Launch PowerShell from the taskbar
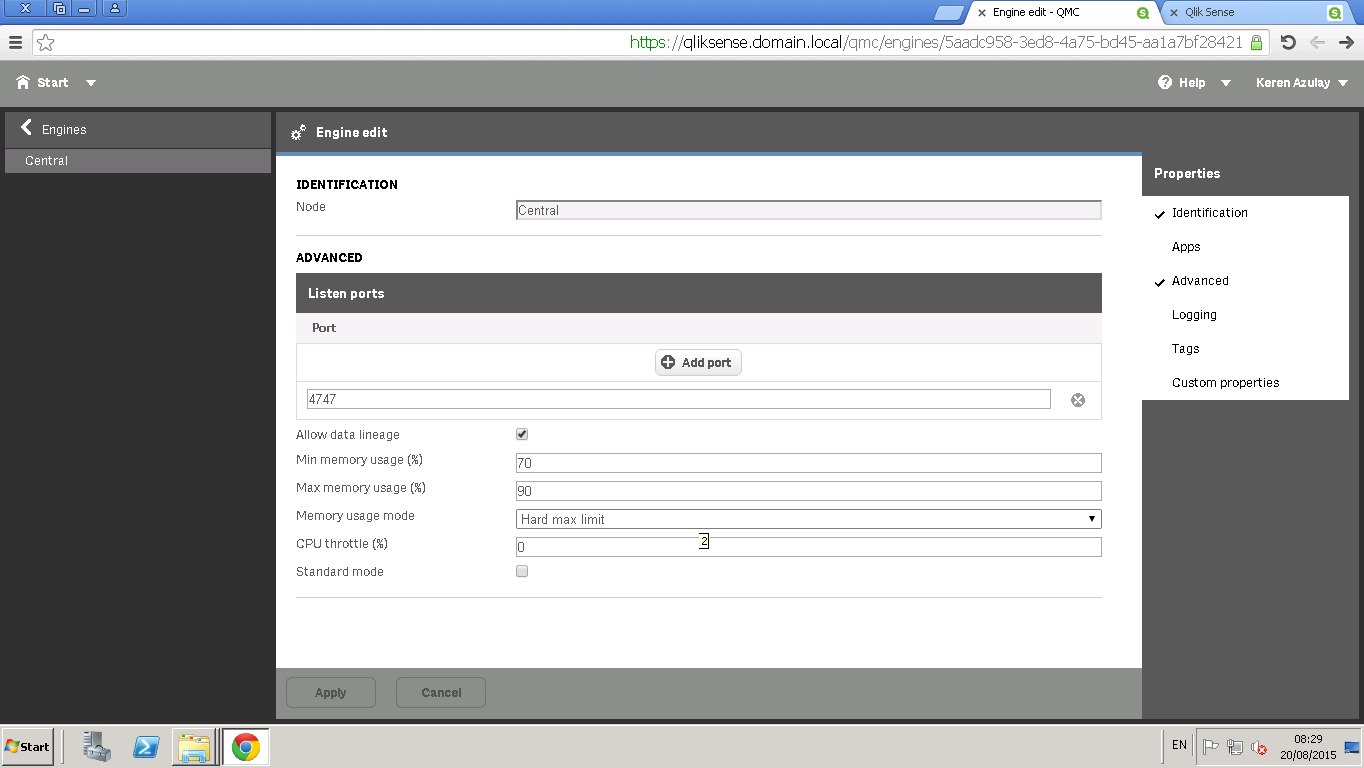Viewport: 1364px width, 768px height. (x=146, y=746)
